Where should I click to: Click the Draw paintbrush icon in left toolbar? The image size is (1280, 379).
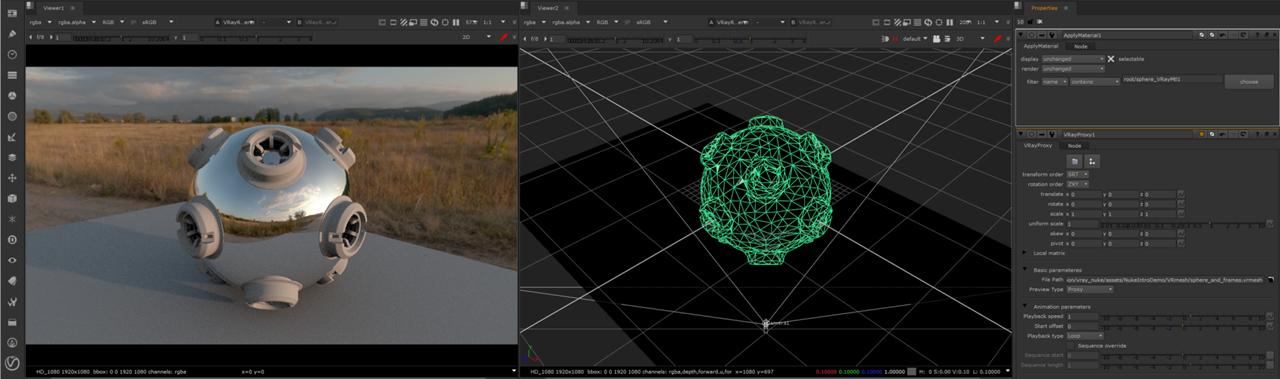12,33
